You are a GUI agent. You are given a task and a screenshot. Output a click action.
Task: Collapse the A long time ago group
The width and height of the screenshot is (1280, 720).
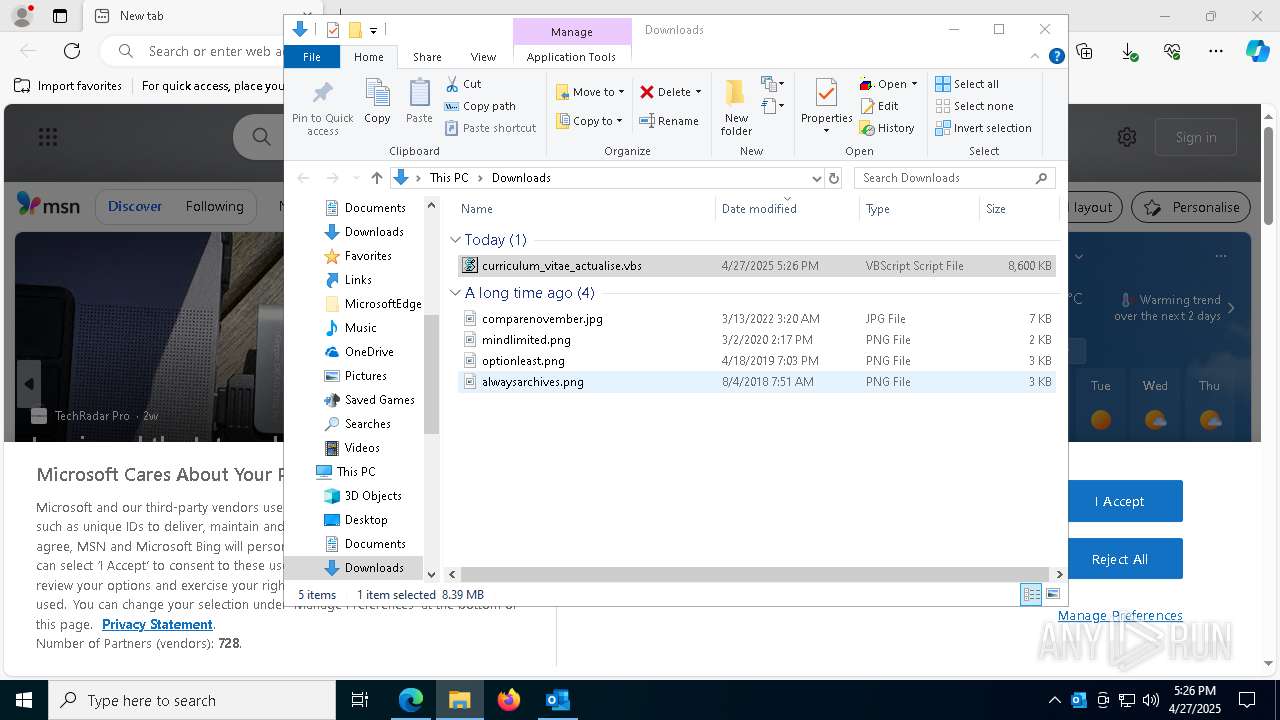click(456, 293)
